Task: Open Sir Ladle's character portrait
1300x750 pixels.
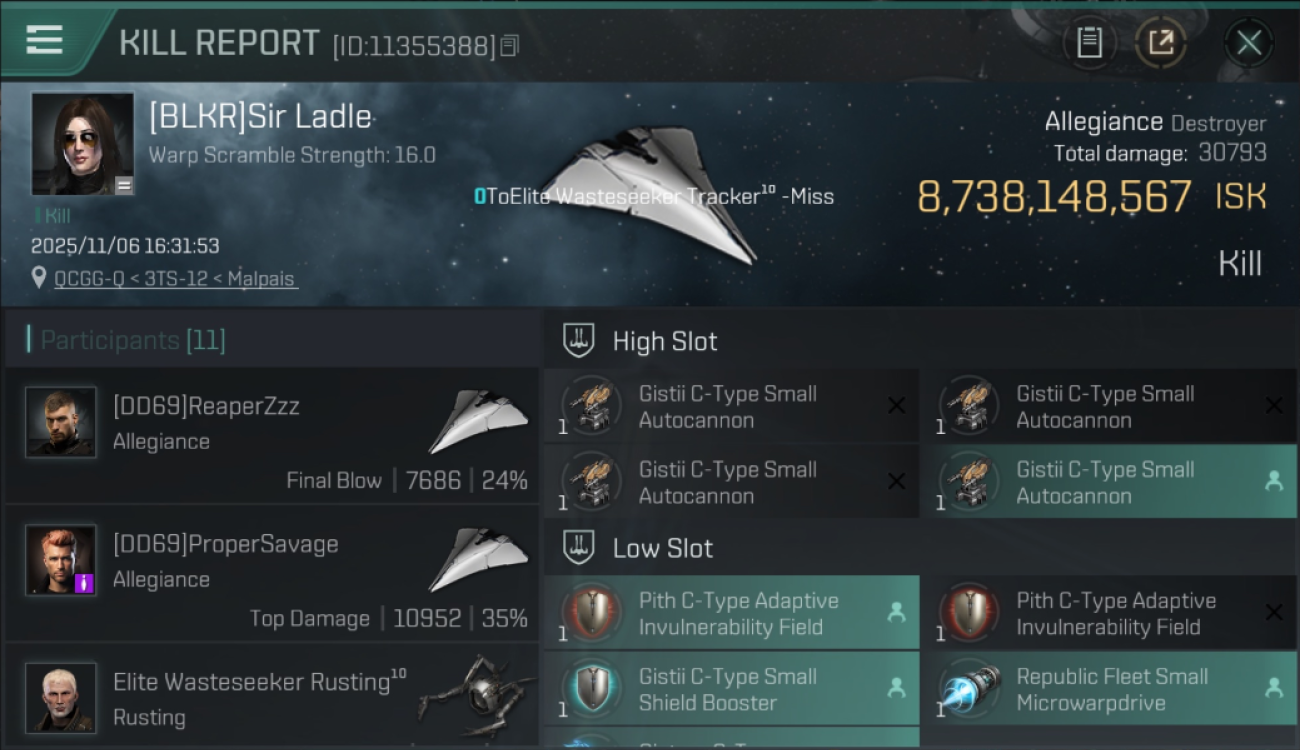Action: click(82, 144)
